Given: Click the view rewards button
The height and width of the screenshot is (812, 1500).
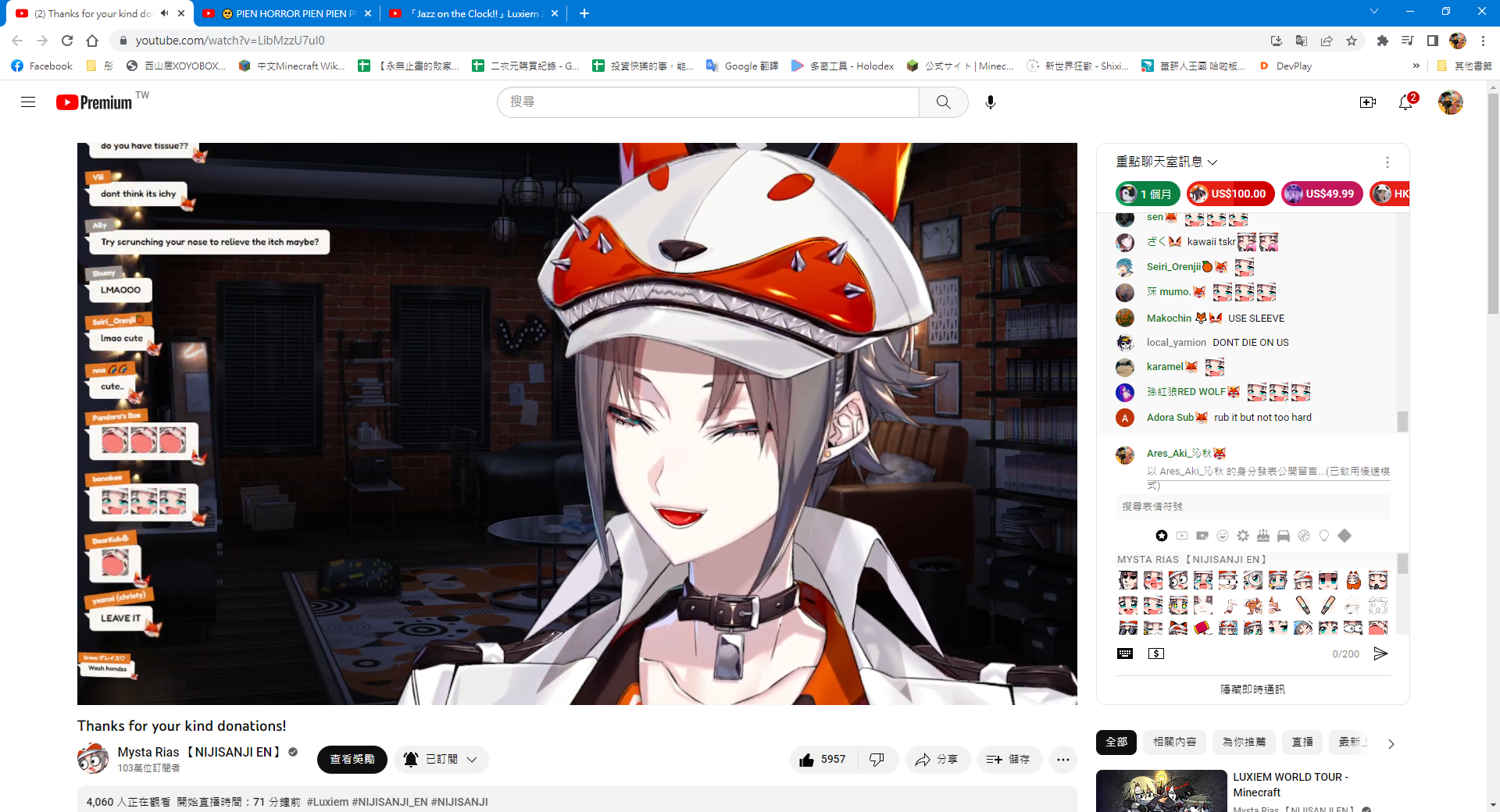Looking at the screenshot, I should pos(352,760).
